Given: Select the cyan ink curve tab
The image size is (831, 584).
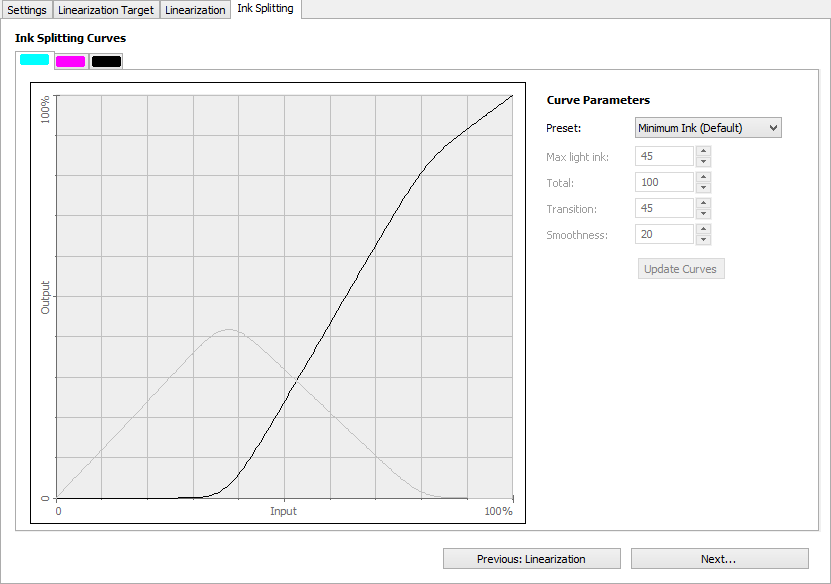Looking at the screenshot, I should click(34, 60).
